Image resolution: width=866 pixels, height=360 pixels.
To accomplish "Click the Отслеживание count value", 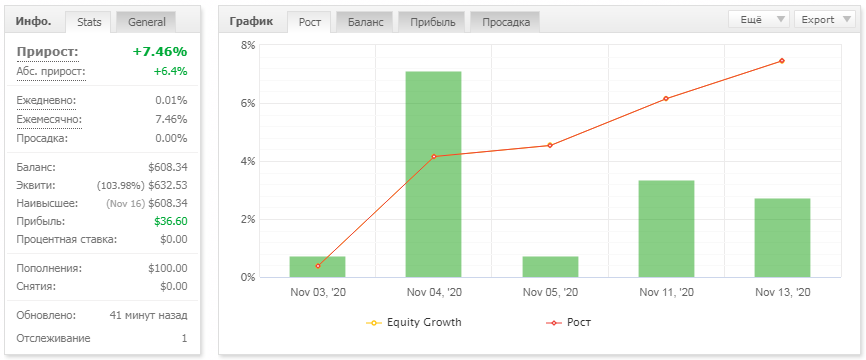I will tap(184, 338).
